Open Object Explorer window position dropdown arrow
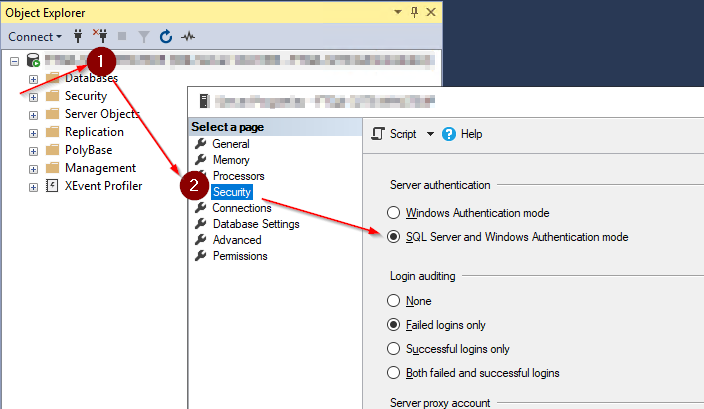The image size is (704, 409). coord(398,12)
